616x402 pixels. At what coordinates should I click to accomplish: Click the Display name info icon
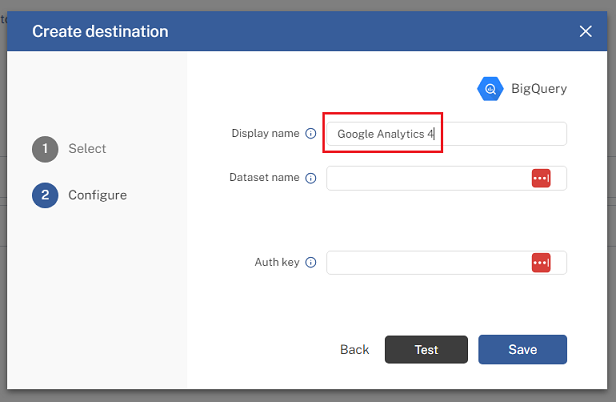tap(311, 134)
